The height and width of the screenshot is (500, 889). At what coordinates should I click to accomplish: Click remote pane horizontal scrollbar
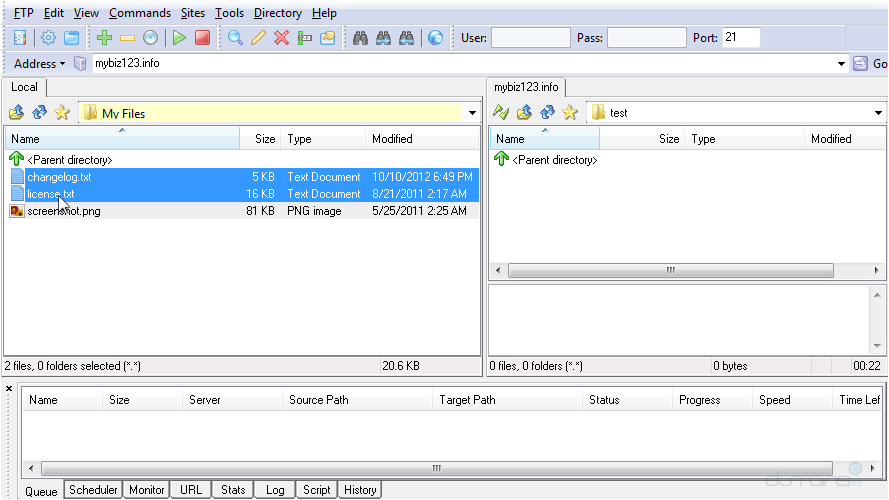pyautogui.click(x=671, y=270)
